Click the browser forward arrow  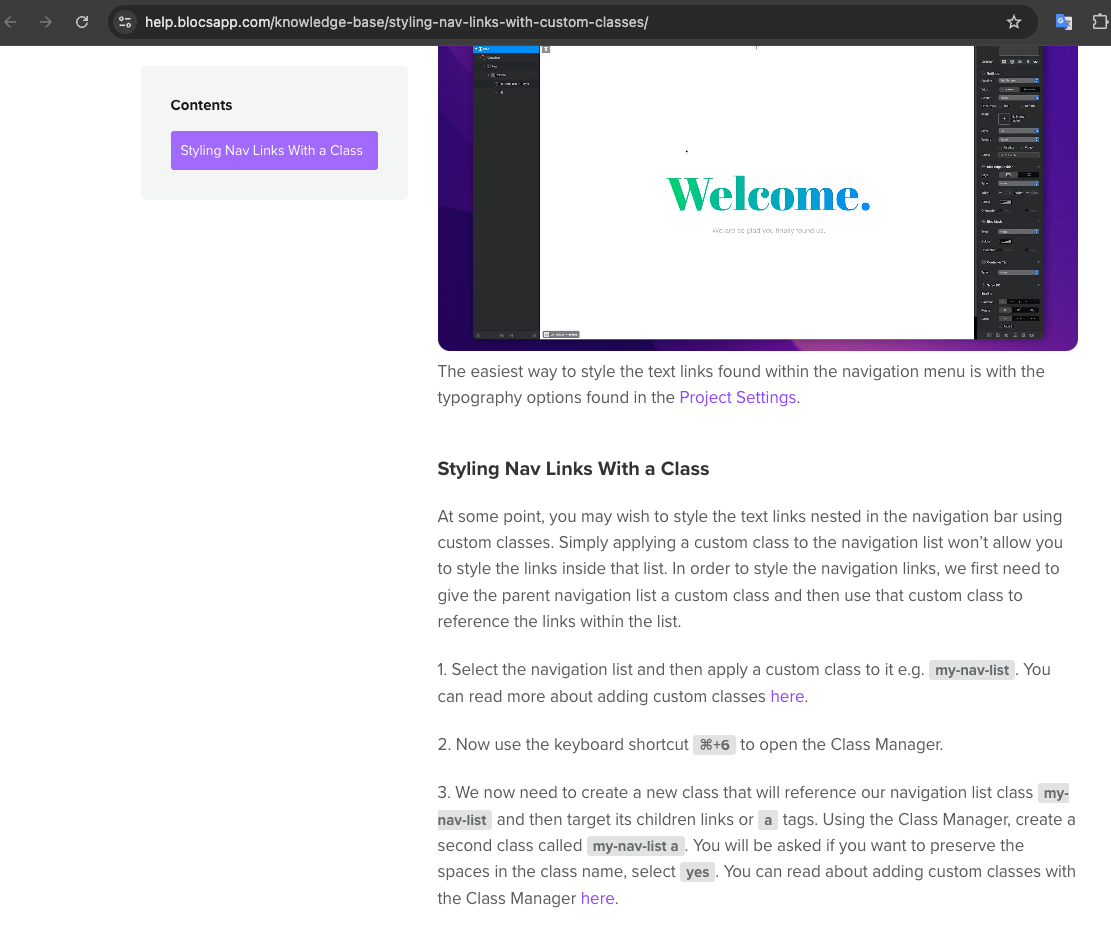point(46,22)
